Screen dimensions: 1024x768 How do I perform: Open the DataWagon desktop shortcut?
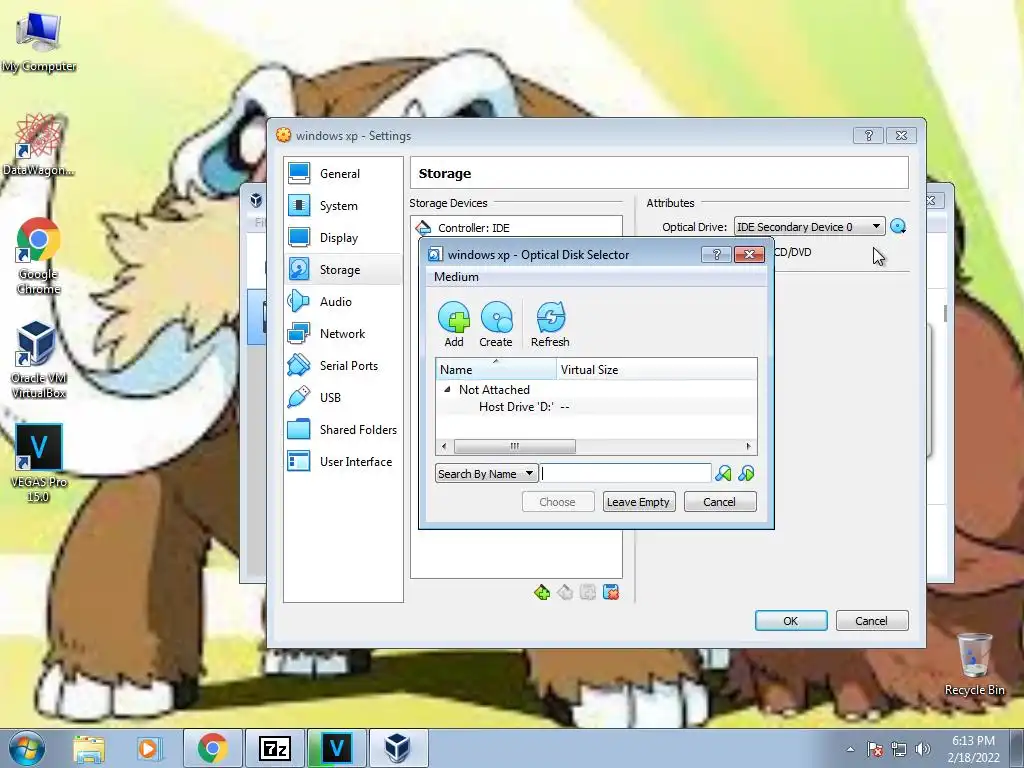39,144
